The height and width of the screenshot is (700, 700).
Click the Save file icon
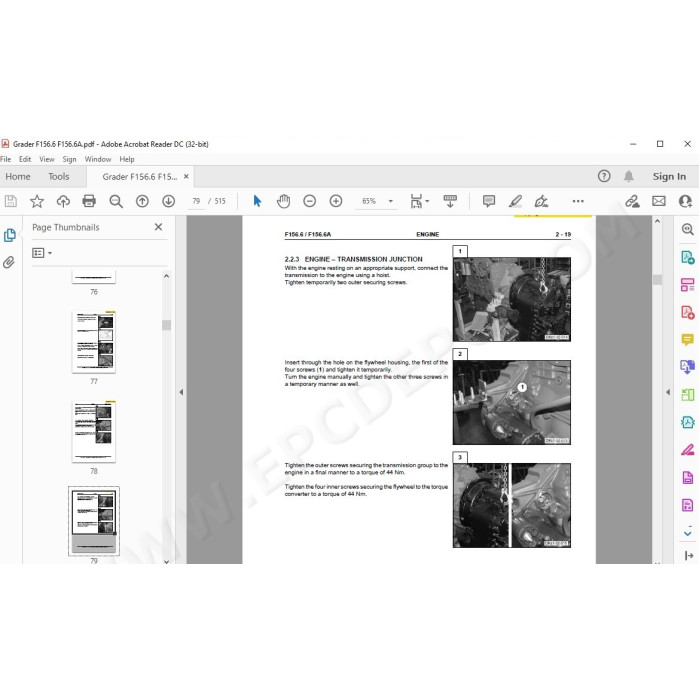11,201
